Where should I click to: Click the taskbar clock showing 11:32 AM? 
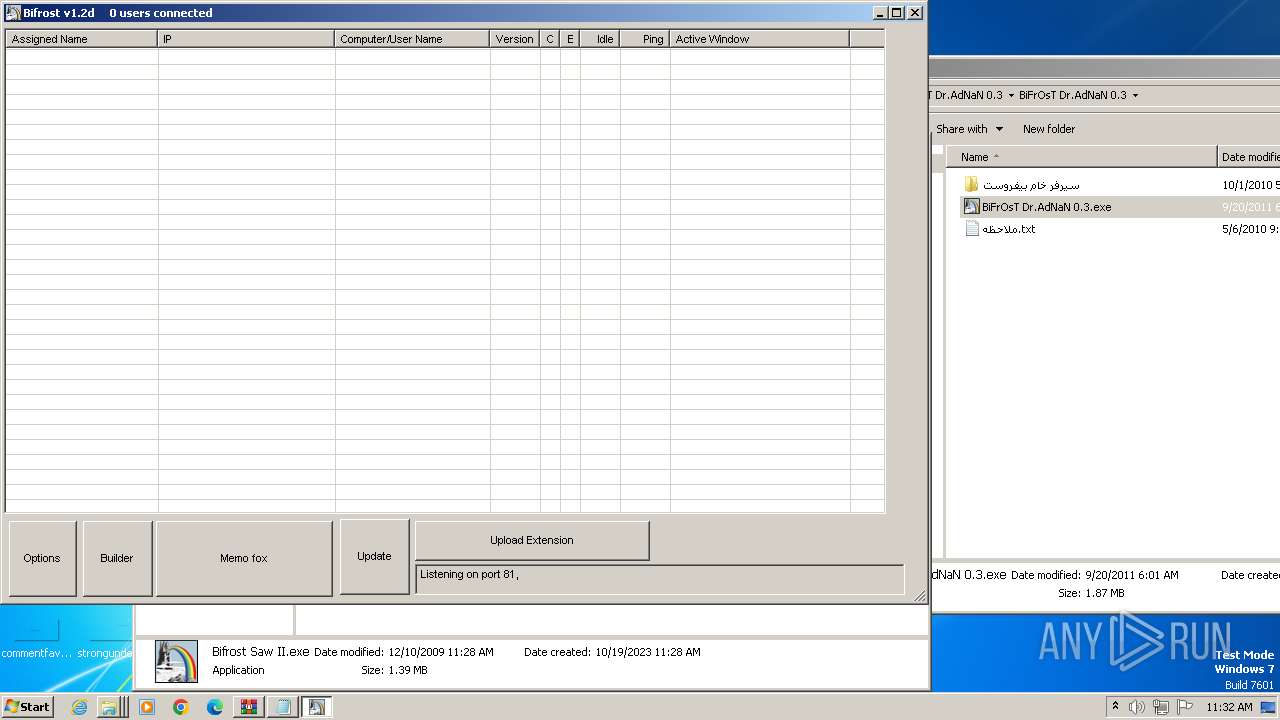point(1229,707)
